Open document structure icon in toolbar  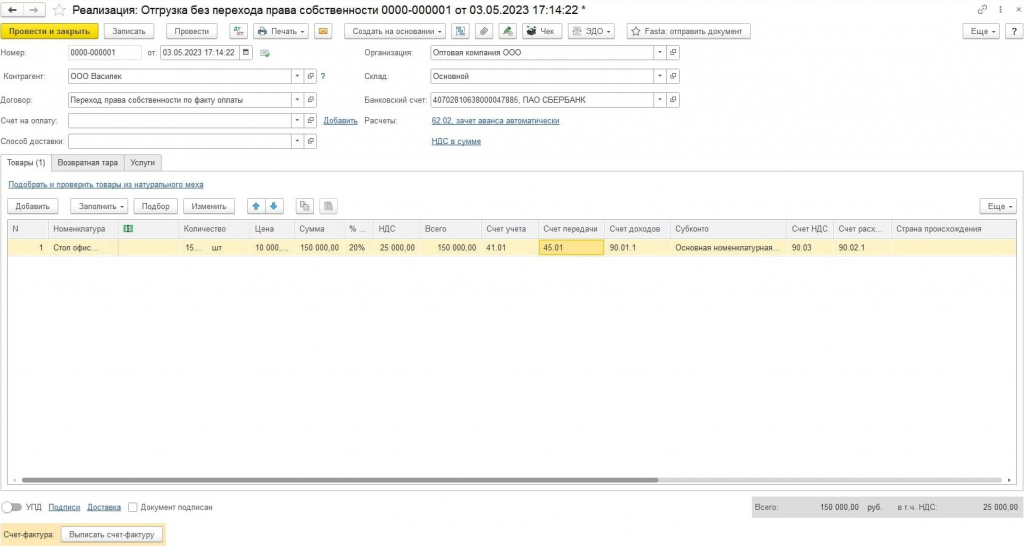[x=460, y=31]
